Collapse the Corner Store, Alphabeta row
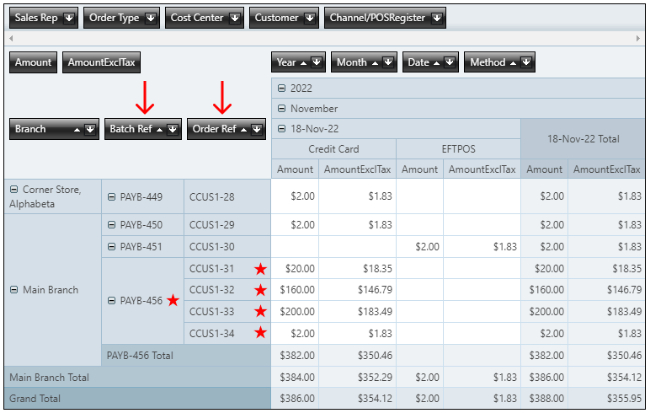 13,189
